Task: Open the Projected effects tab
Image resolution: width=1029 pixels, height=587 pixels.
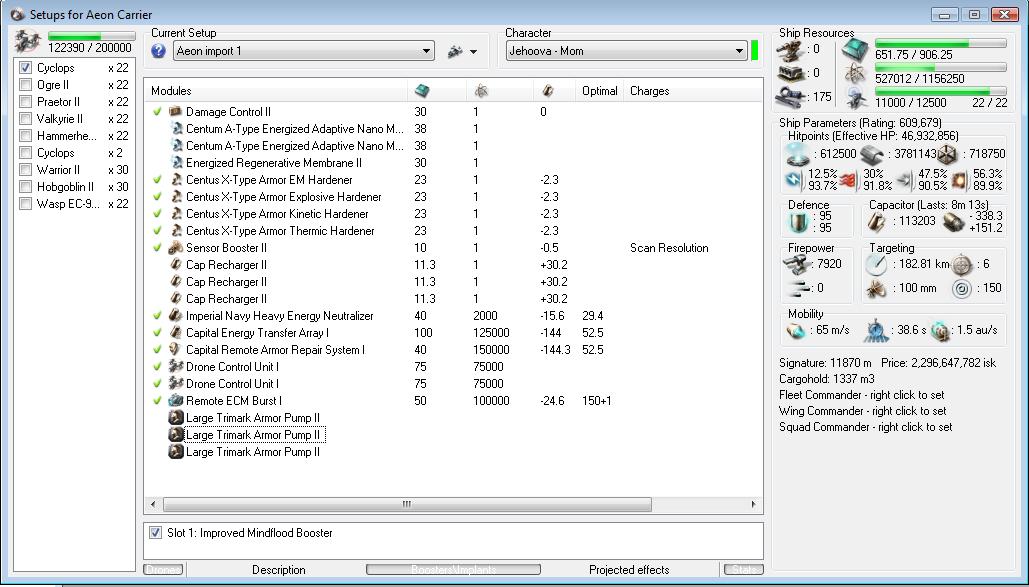Action: [628, 570]
